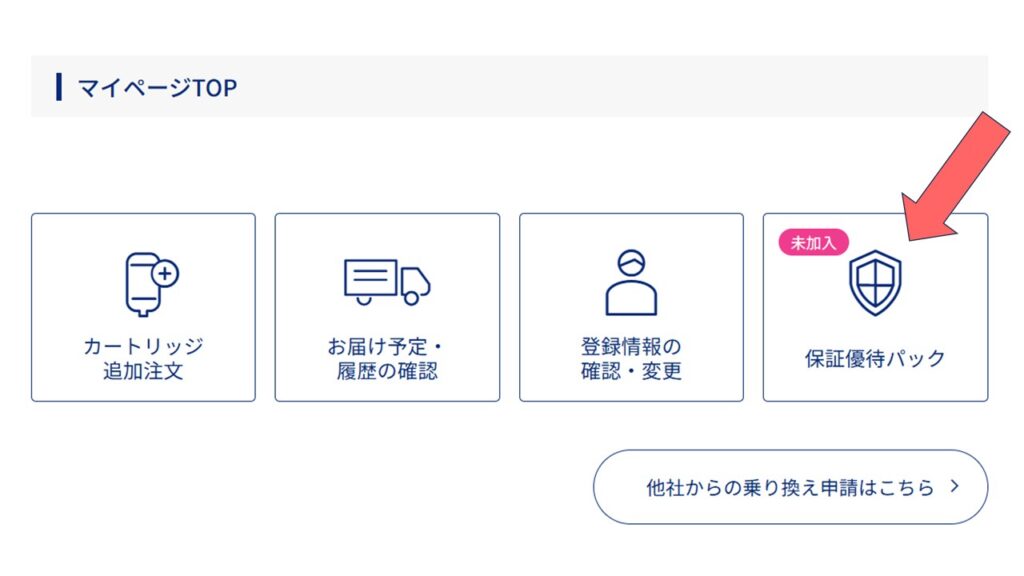Select the 登録情報の確認・変更 label

point(631,359)
